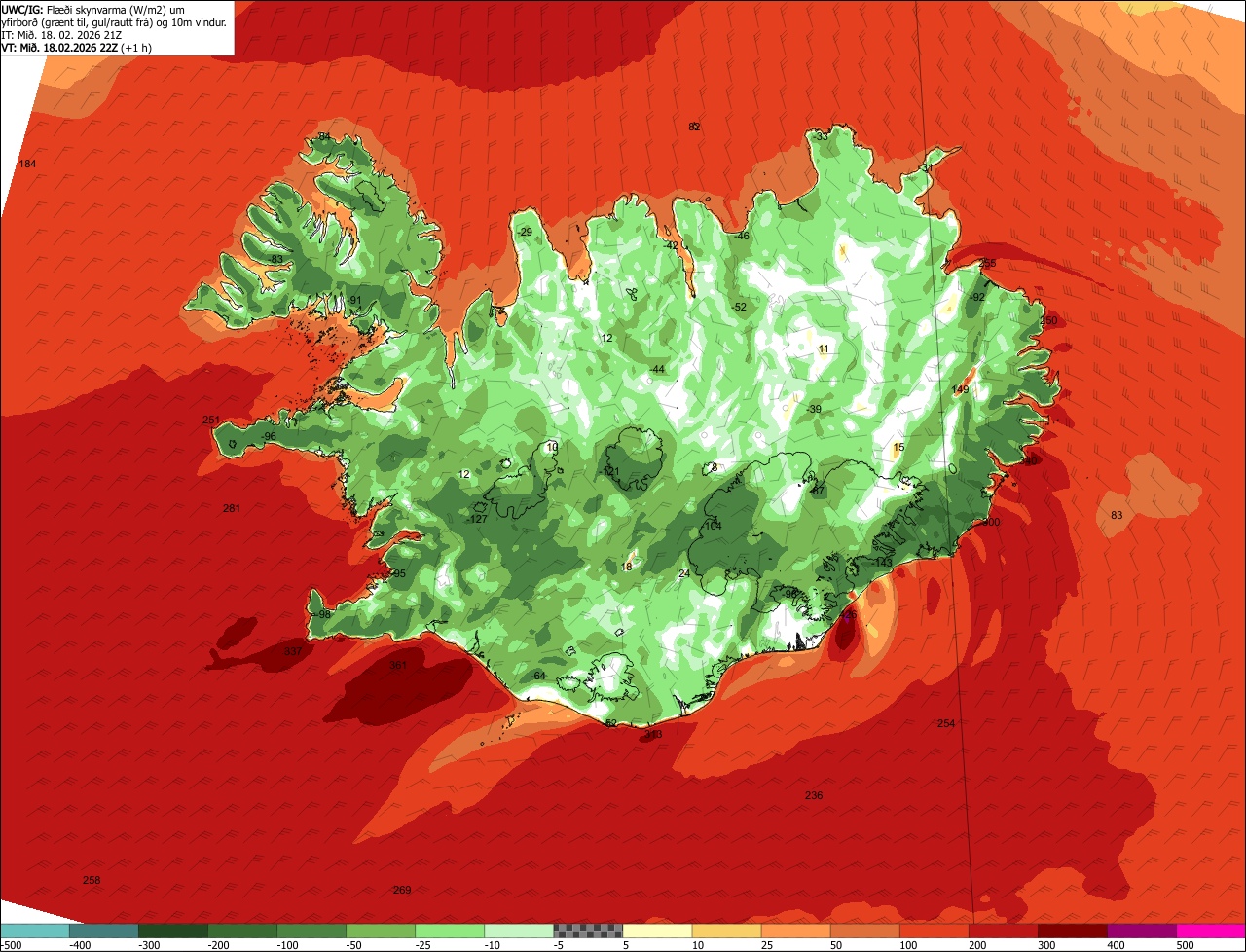The image size is (1246, 952).
Task: Click the flux value 82 north of Iceland
Action: click(694, 127)
